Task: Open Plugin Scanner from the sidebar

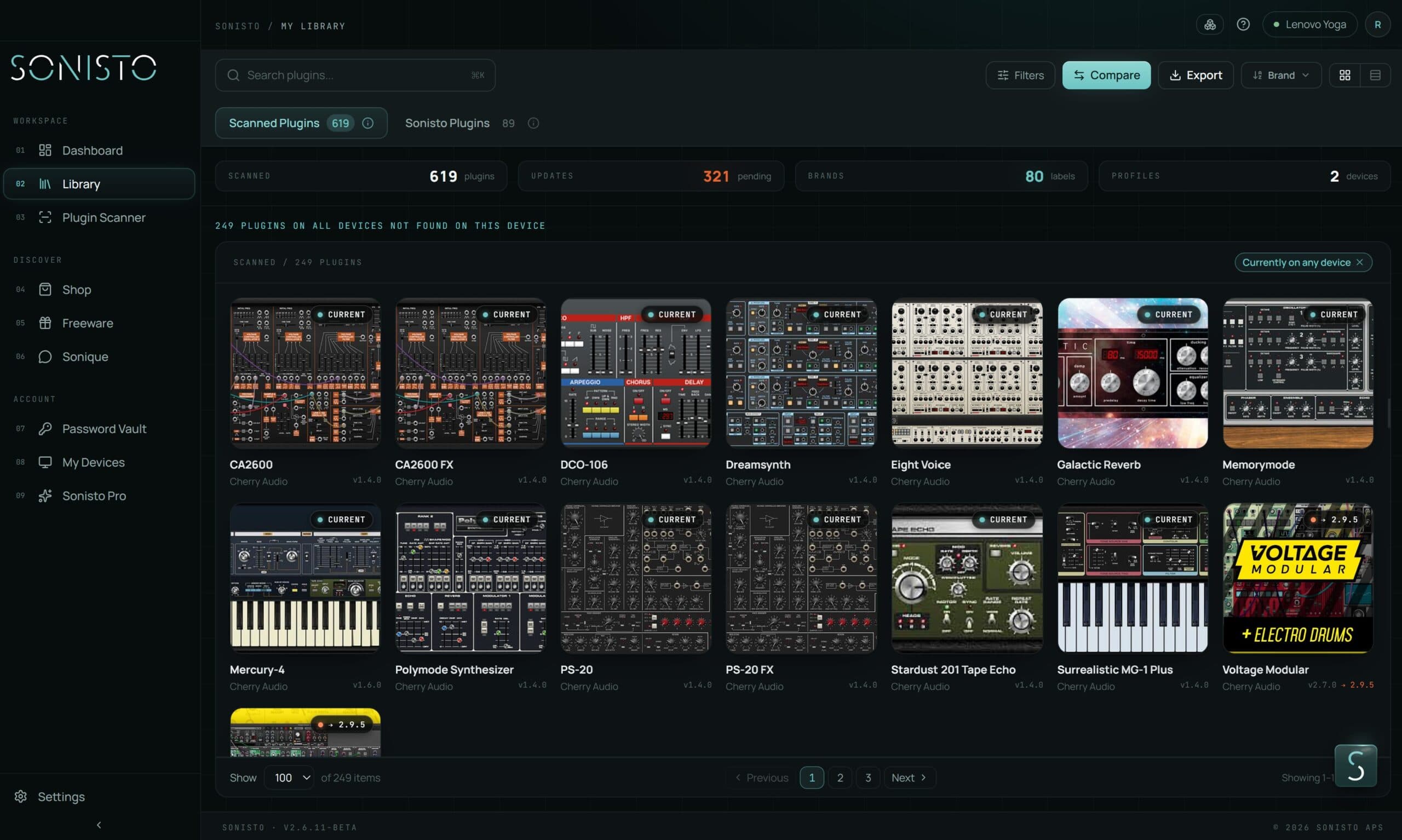Action: pos(99,217)
